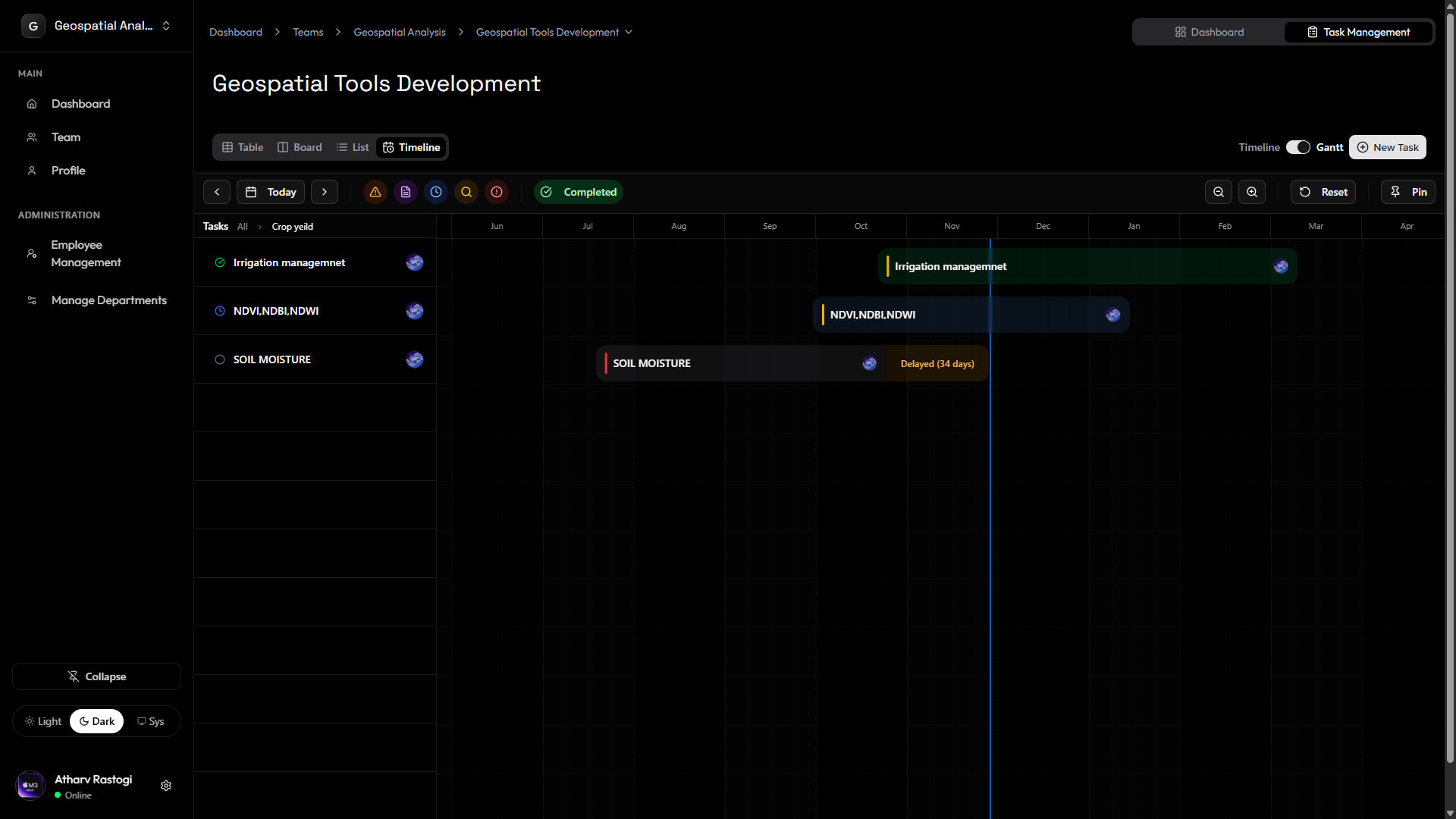The height and width of the screenshot is (819, 1456).
Task: Zoom out the timeline view
Action: [1218, 192]
